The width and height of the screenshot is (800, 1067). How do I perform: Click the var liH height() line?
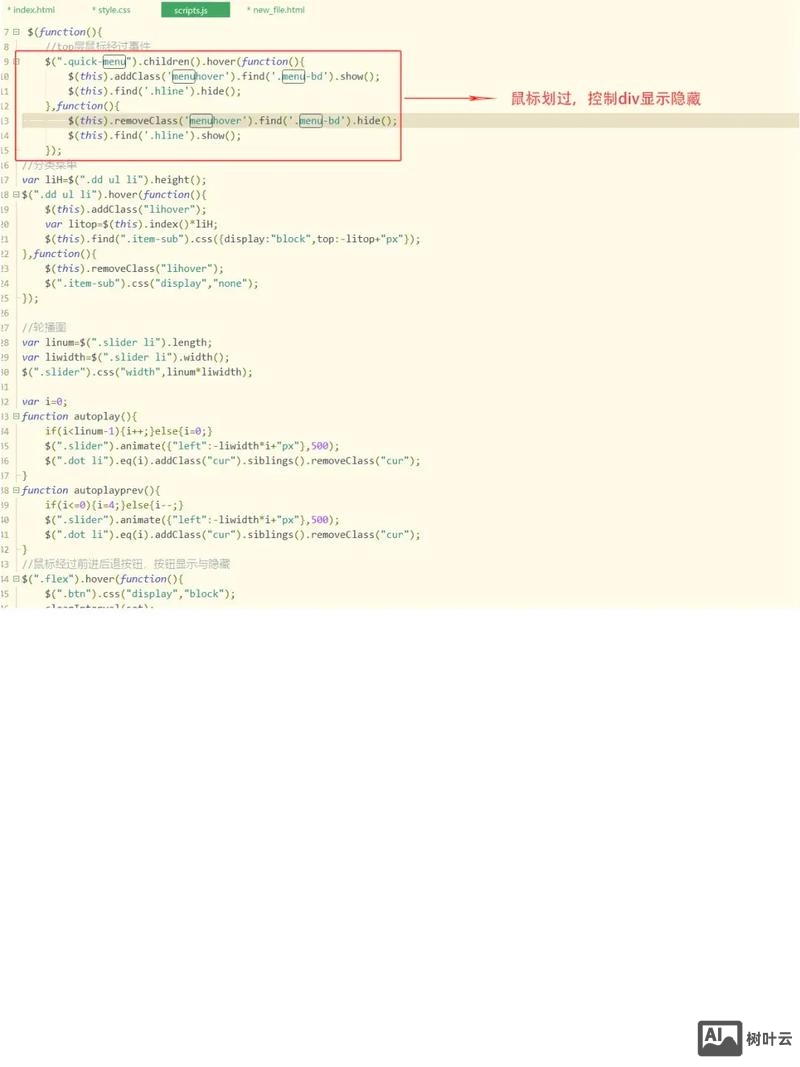point(114,180)
